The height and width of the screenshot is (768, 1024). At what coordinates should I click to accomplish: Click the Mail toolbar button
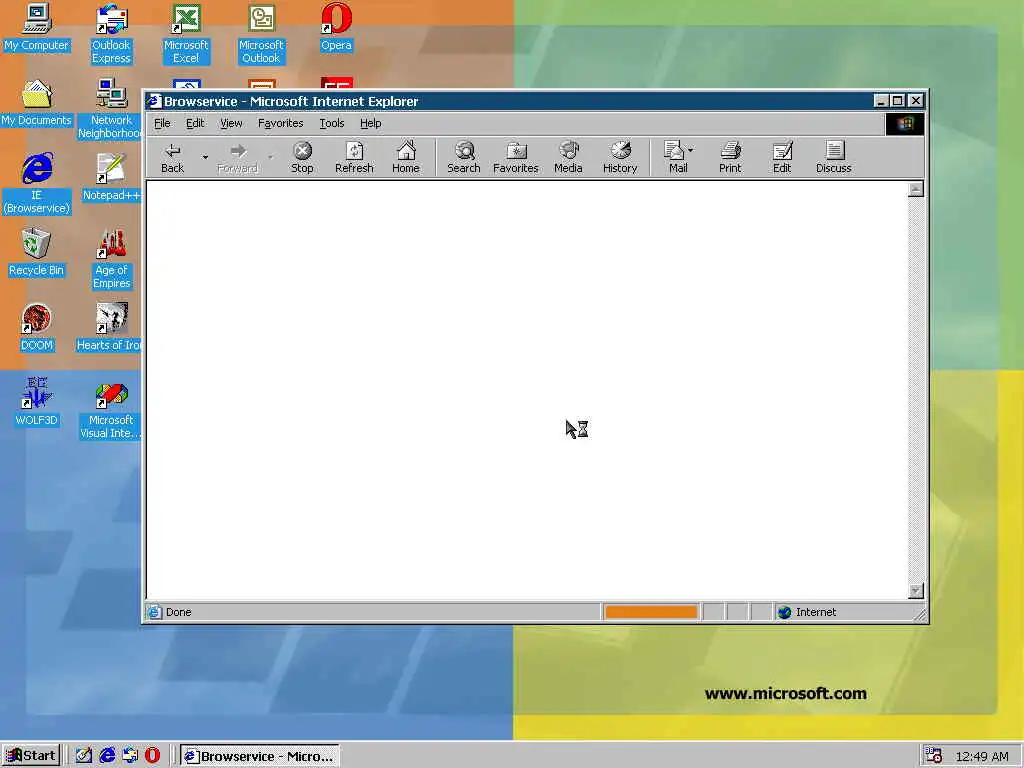(x=675, y=158)
